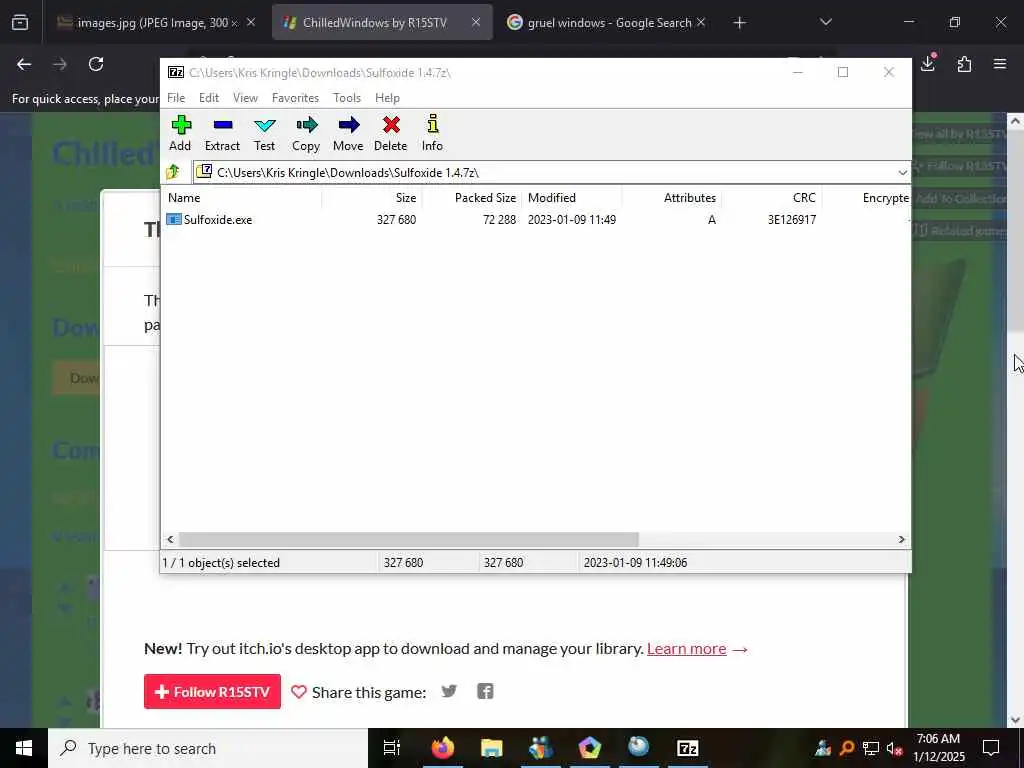Open the 7-Zip File menu
Image resolution: width=1024 pixels, height=768 pixels.
pyautogui.click(x=176, y=98)
